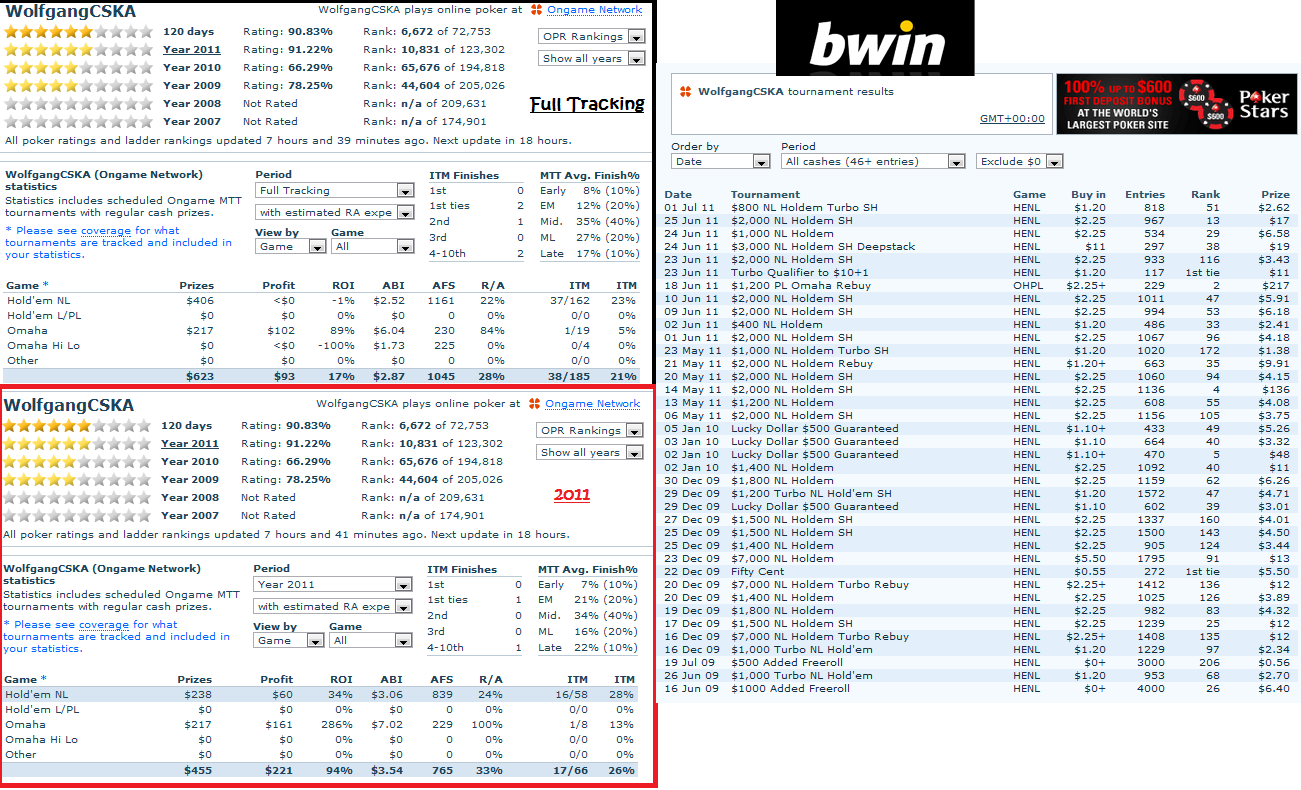Open the coverage link in top statistics
This screenshot has width=1301, height=790.
105,231
